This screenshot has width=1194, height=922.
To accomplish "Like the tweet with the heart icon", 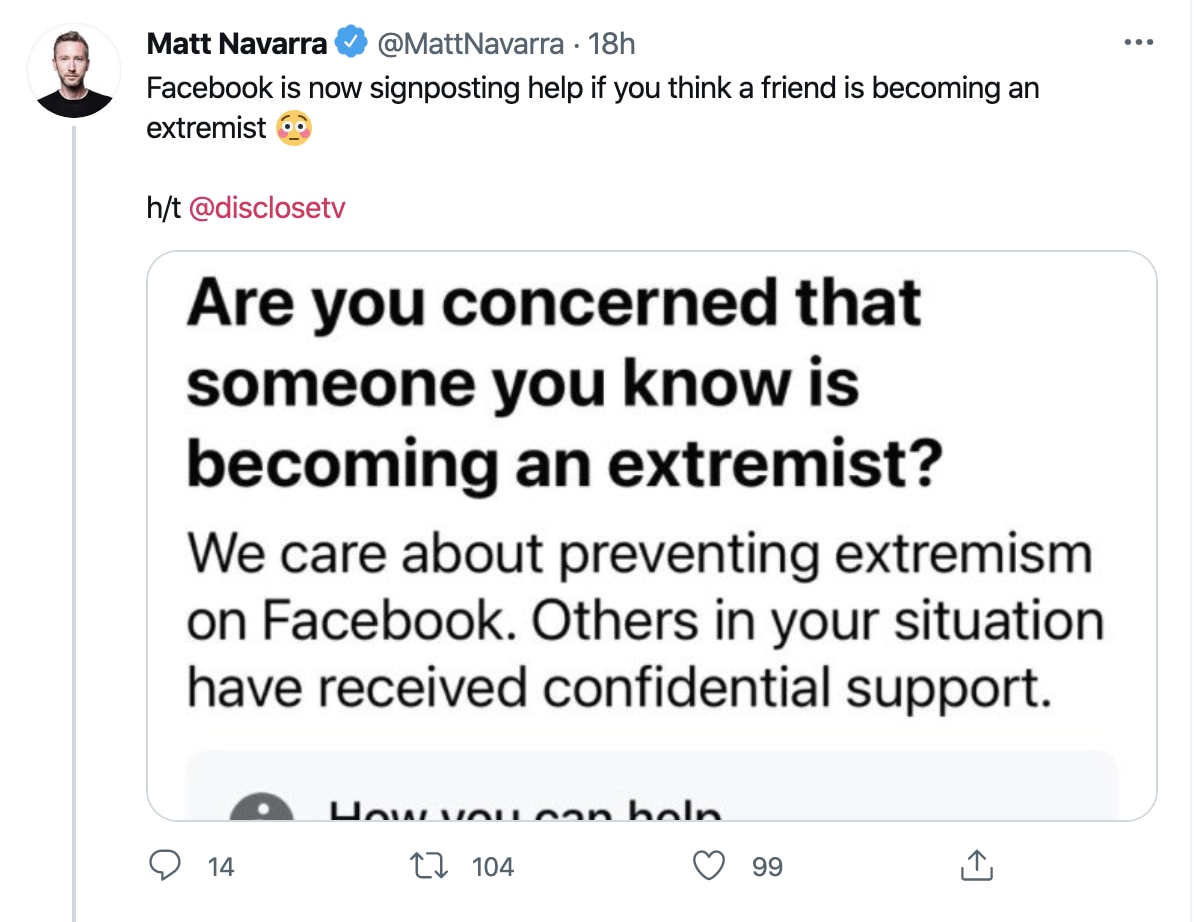I will [x=708, y=865].
